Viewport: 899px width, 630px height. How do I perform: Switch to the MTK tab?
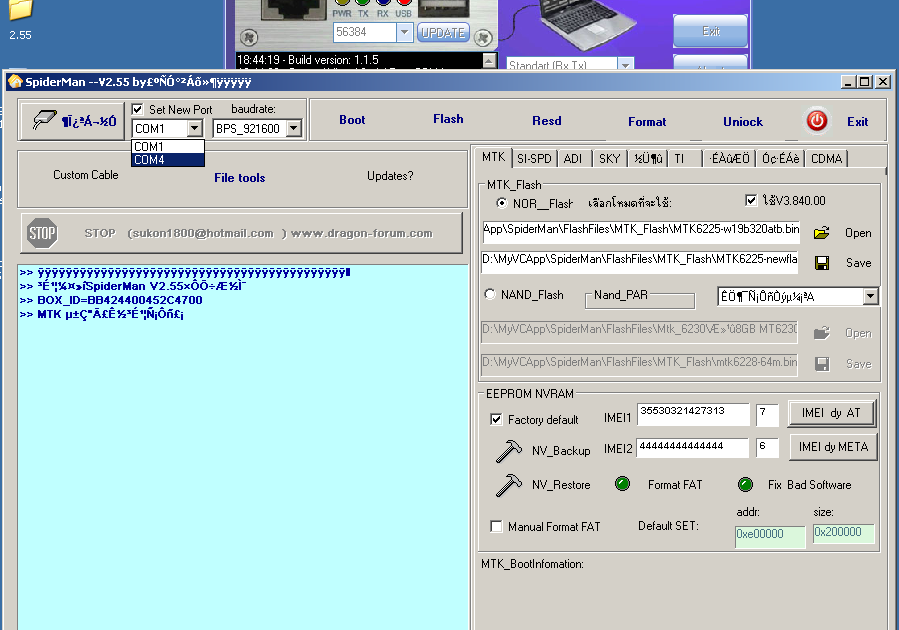[x=493, y=157]
